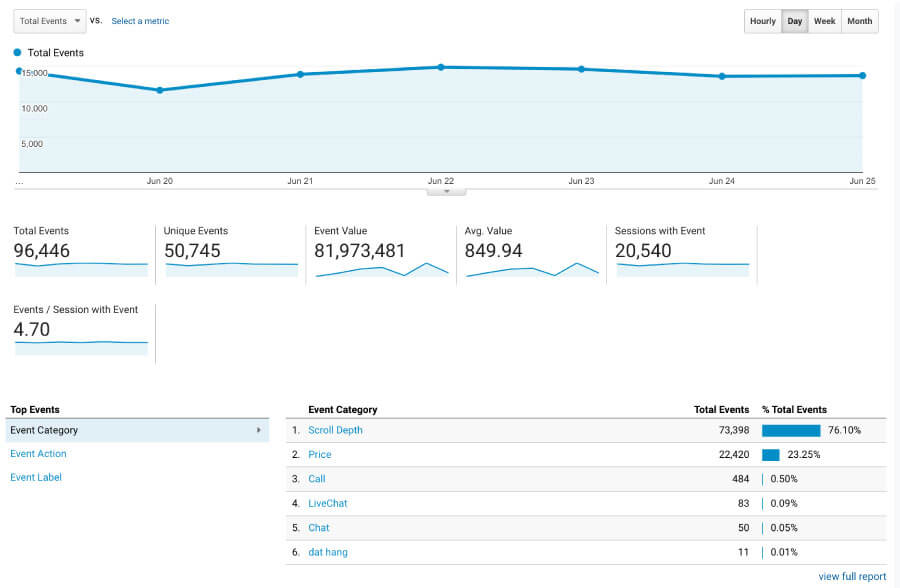Click the 20,540 Sessions with Event number
This screenshot has width=900, height=588.
pyautogui.click(x=643, y=250)
